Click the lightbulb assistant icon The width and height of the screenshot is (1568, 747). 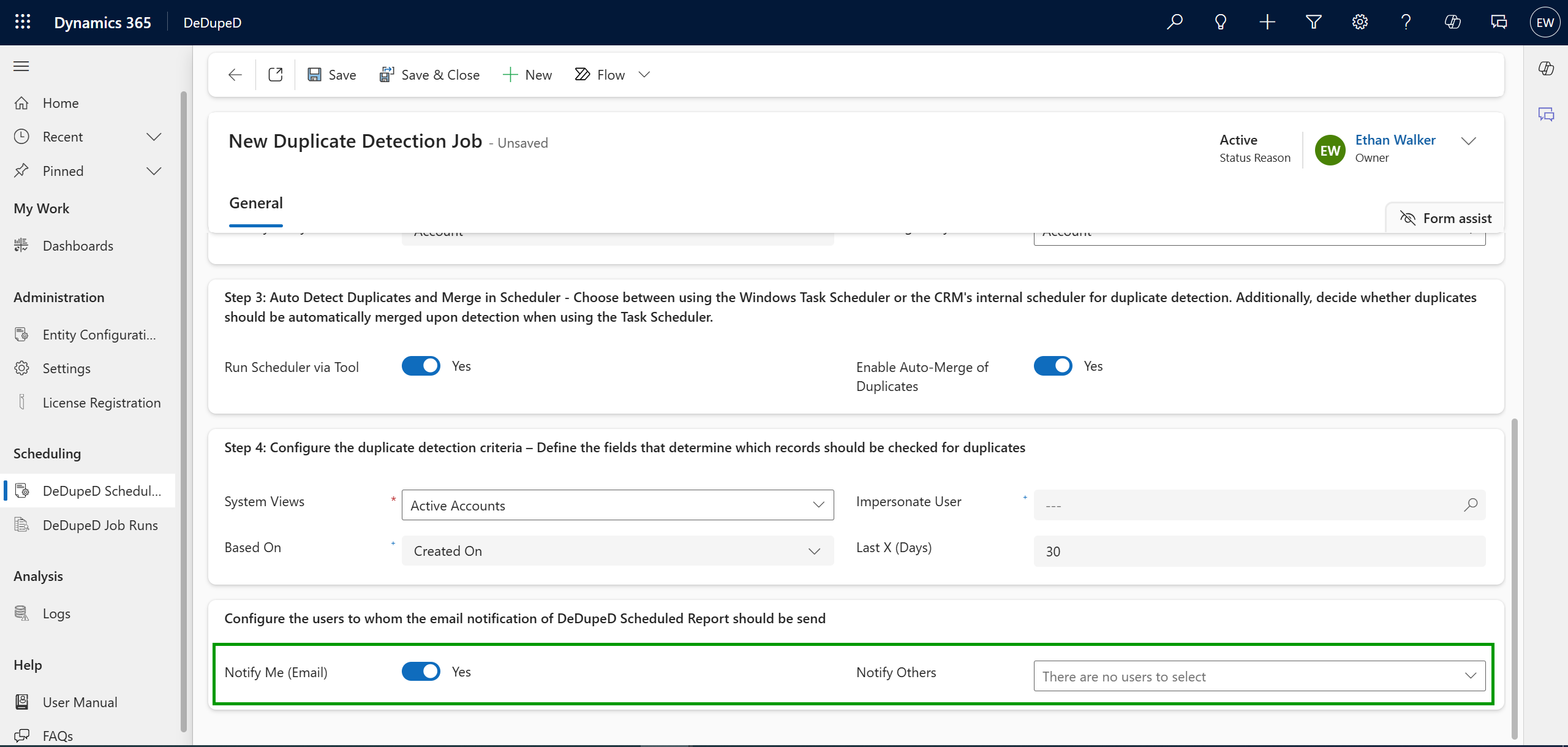[1221, 22]
